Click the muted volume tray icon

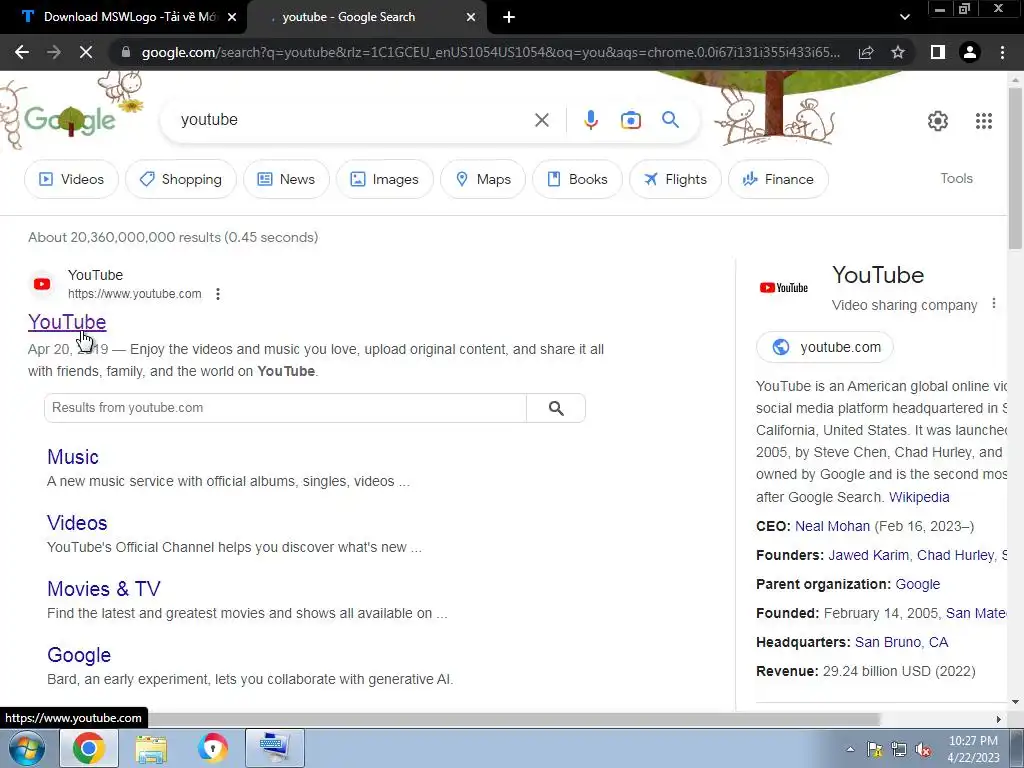tap(923, 750)
